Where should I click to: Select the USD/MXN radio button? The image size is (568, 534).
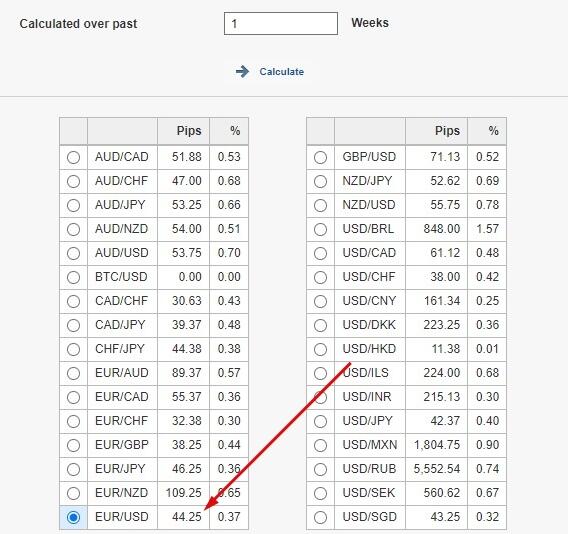320,445
